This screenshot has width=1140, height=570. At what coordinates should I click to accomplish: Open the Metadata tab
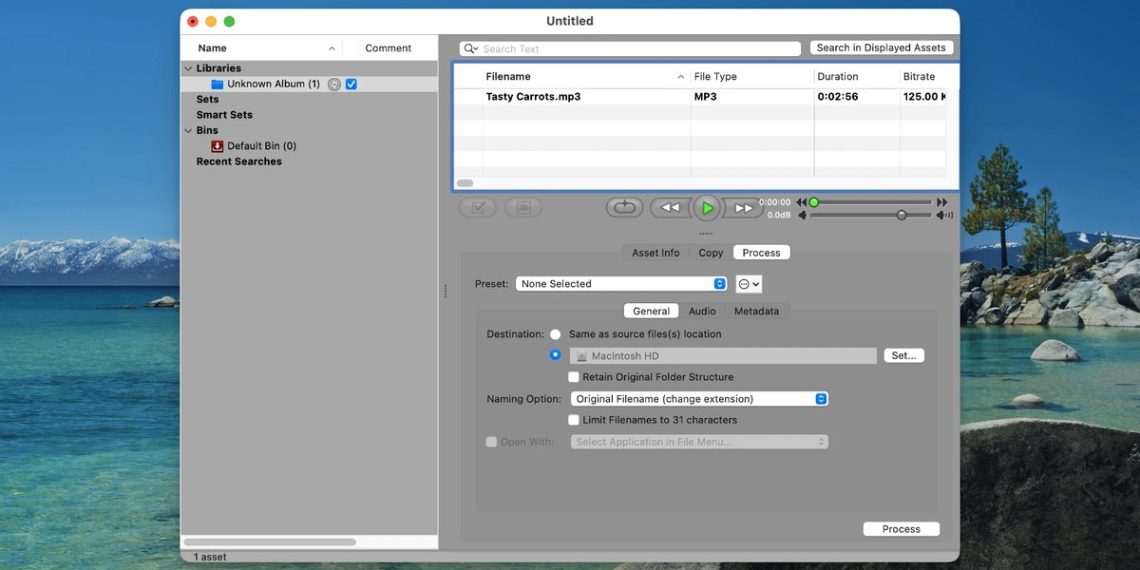click(756, 311)
